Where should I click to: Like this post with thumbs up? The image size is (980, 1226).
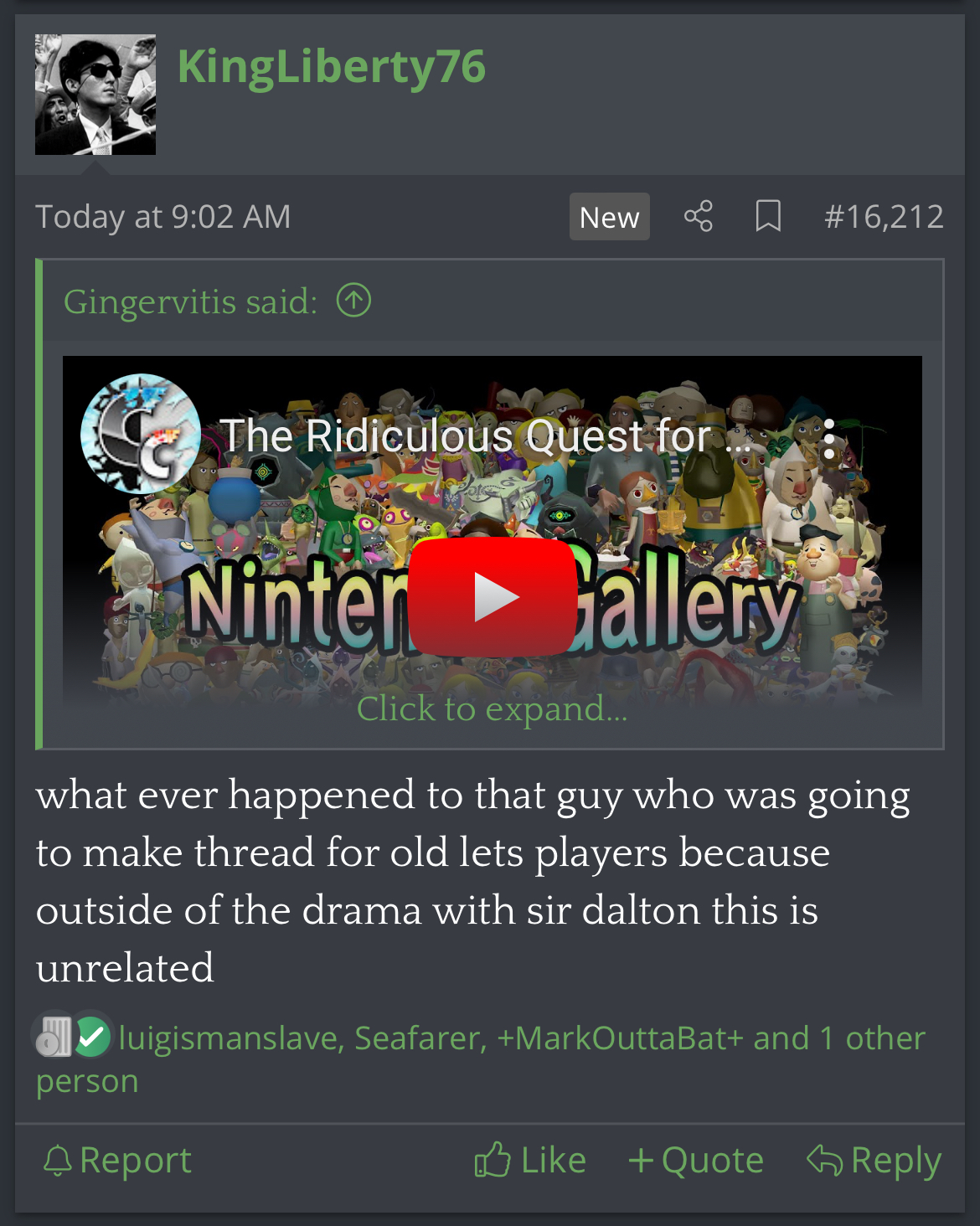pyautogui.click(x=530, y=1161)
